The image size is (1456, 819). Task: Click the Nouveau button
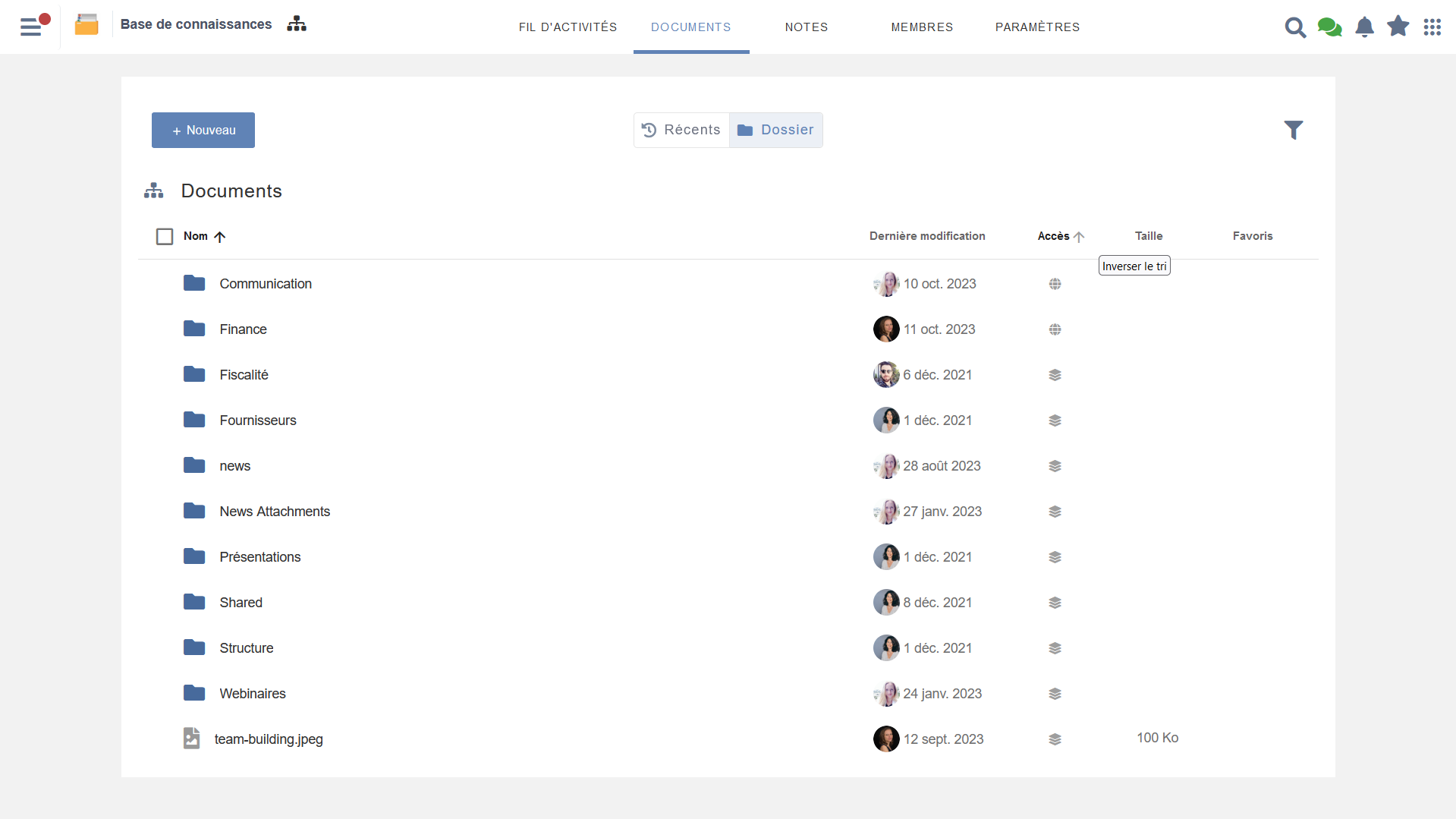[x=203, y=130]
